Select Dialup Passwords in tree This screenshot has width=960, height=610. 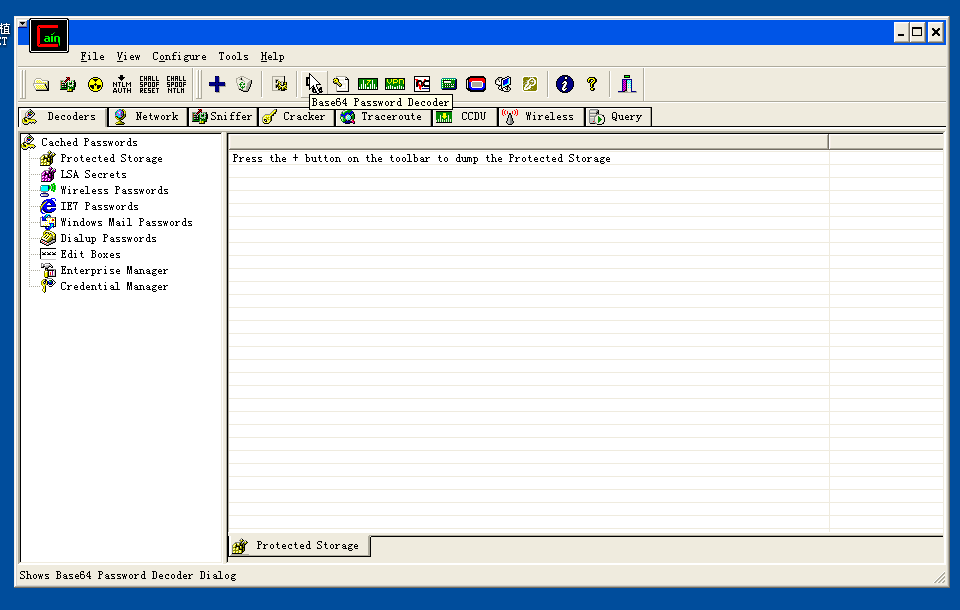click(108, 238)
